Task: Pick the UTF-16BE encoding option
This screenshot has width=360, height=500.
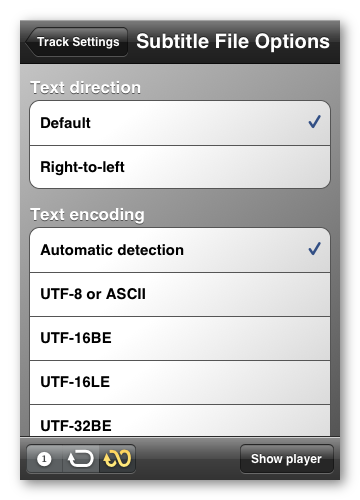Action: coord(180,338)
